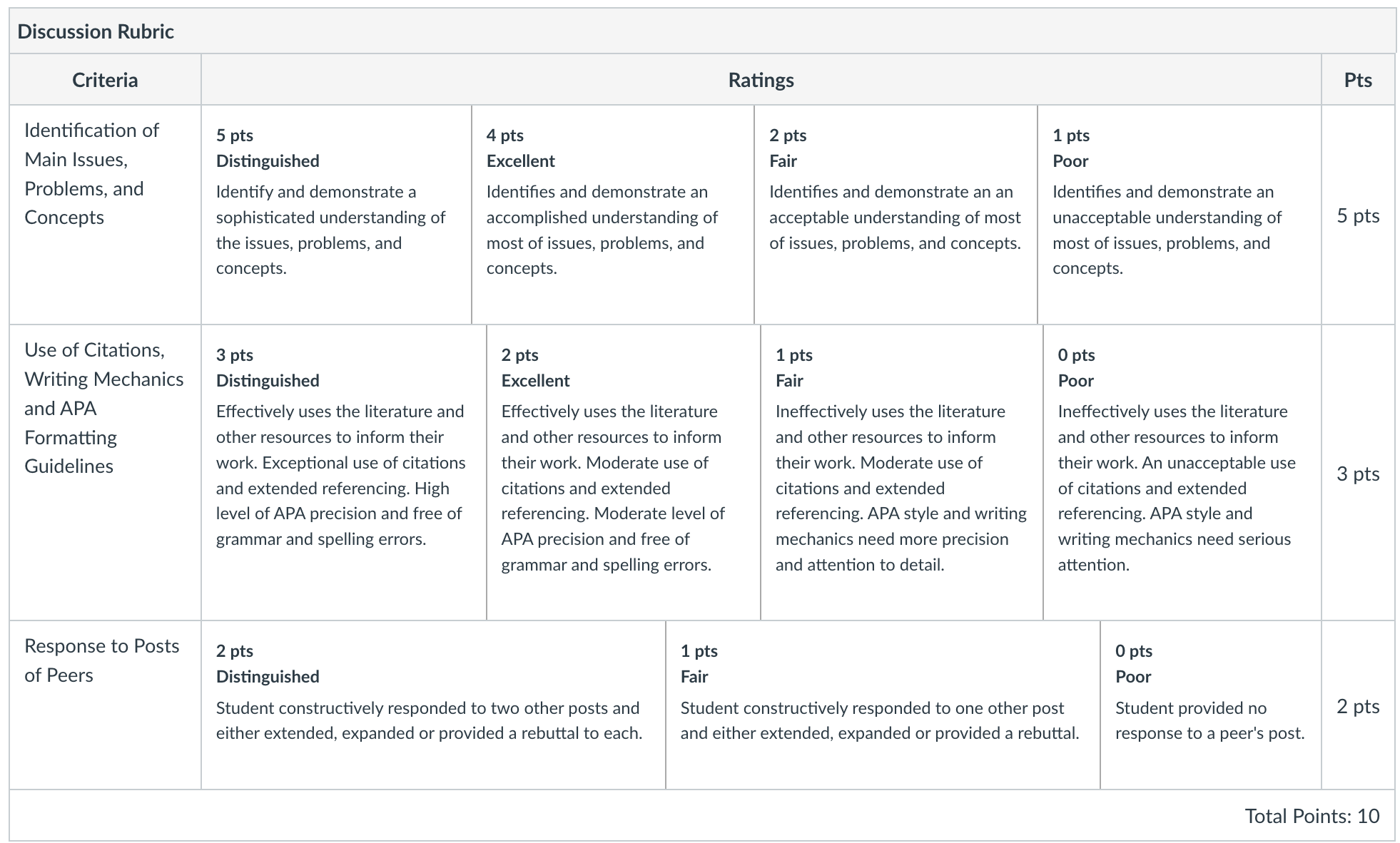Pick 0 pts Poor for Response to Peers
This screenshot has height=843, width=1400.
pyautogui.click(x=1211, y=705)
